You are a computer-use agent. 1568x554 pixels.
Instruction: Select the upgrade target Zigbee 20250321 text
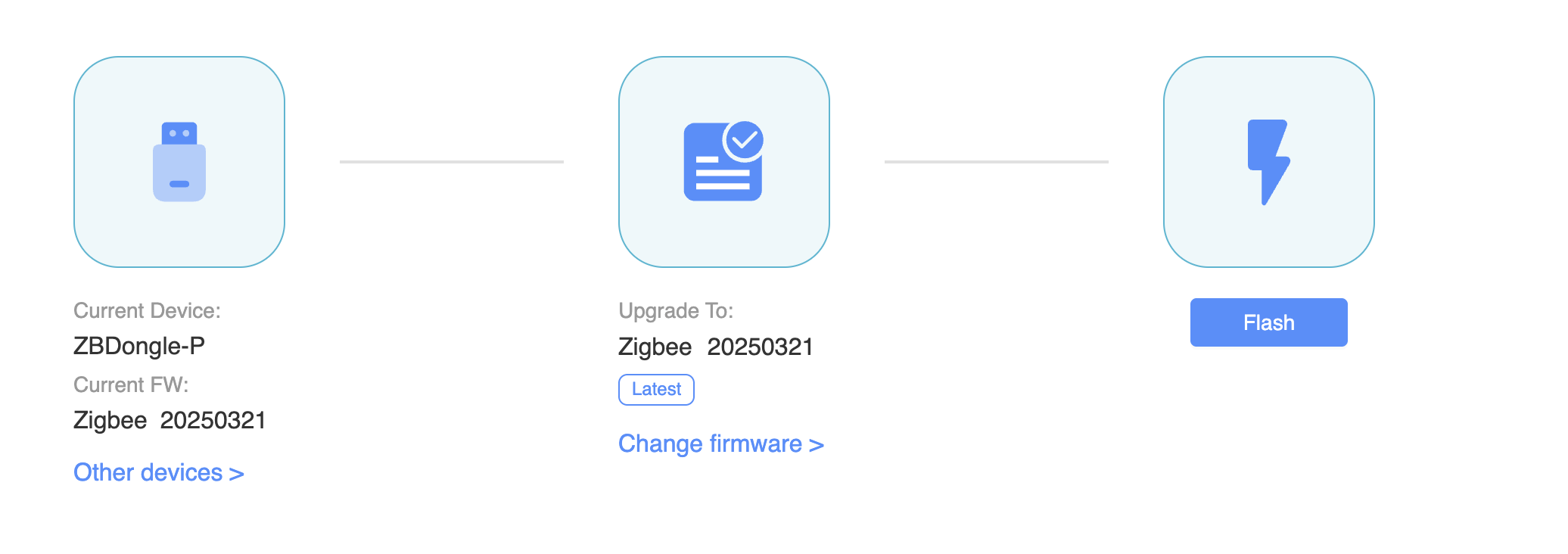(715, 347)
